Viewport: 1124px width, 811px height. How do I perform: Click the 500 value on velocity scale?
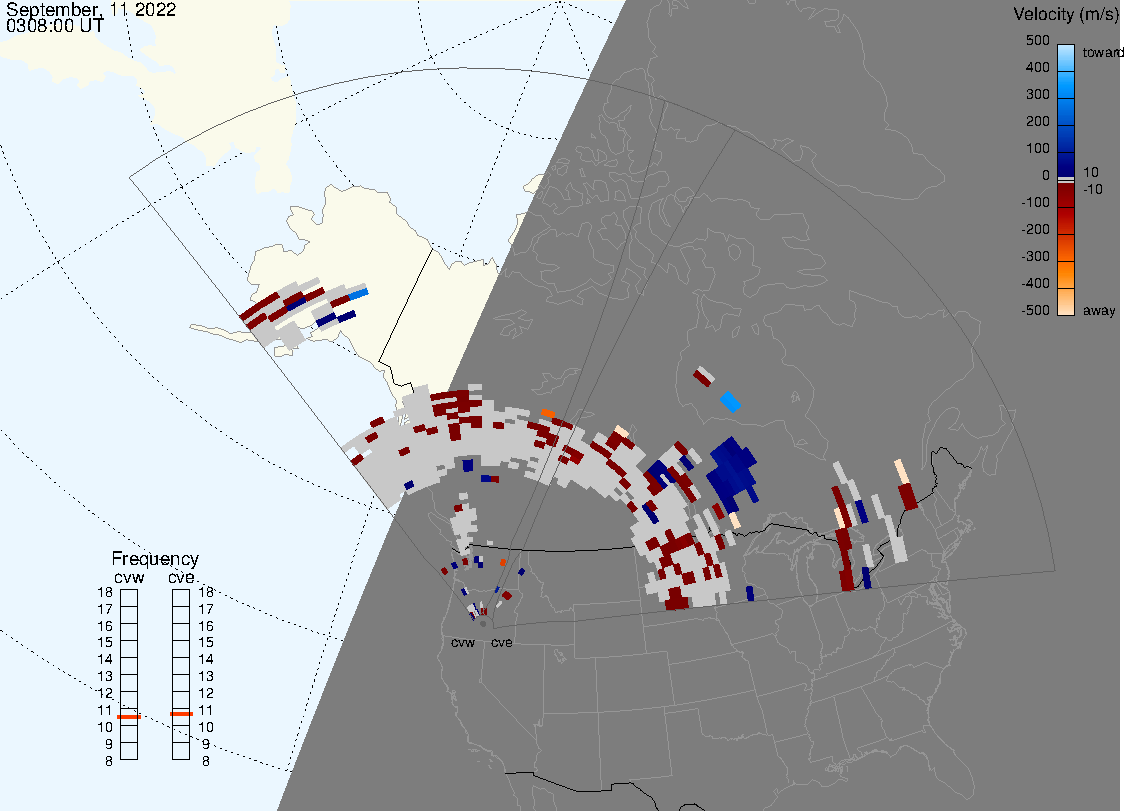(x=1037, y=40)
